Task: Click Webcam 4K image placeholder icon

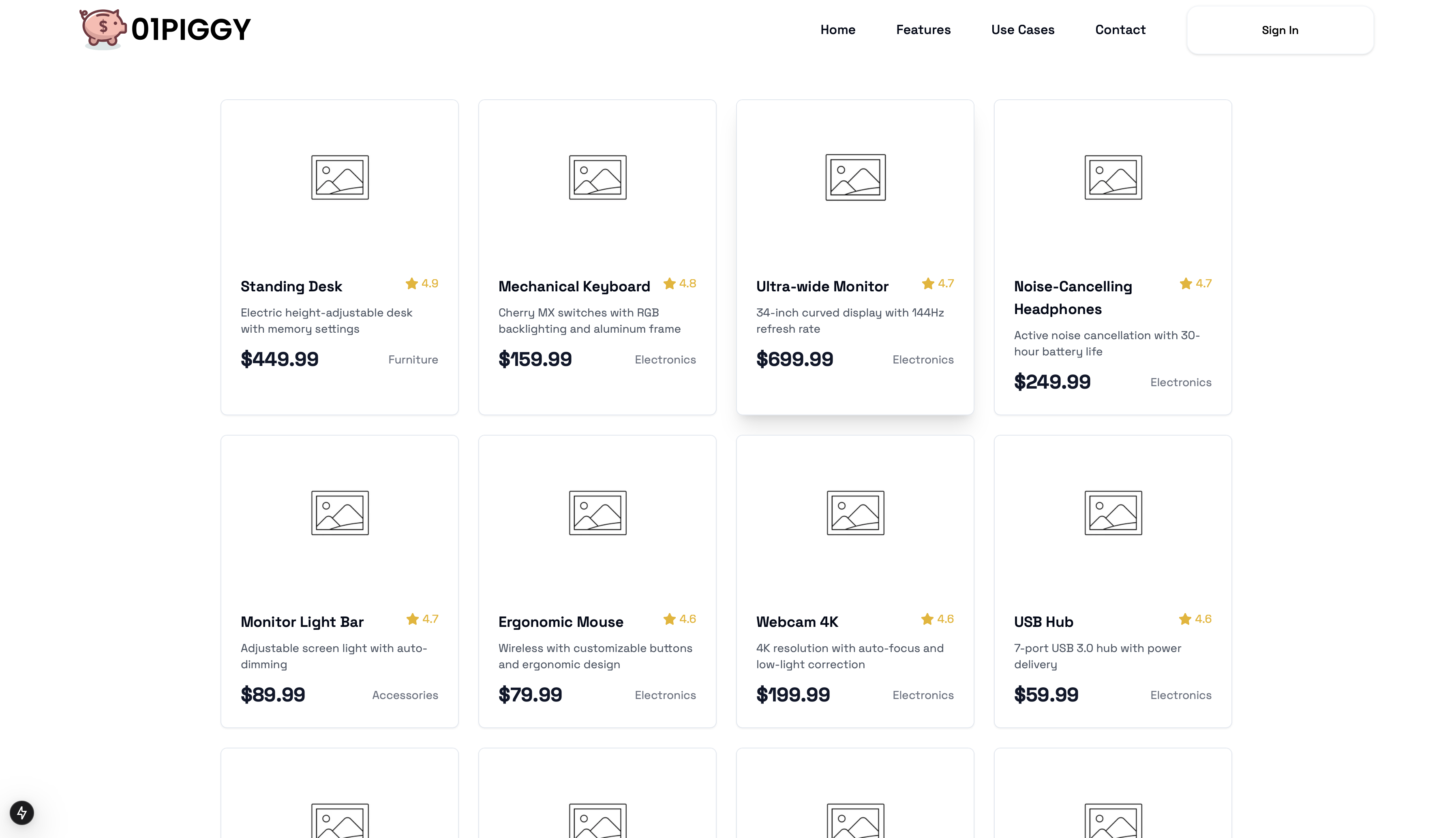Action: point(855,513)
